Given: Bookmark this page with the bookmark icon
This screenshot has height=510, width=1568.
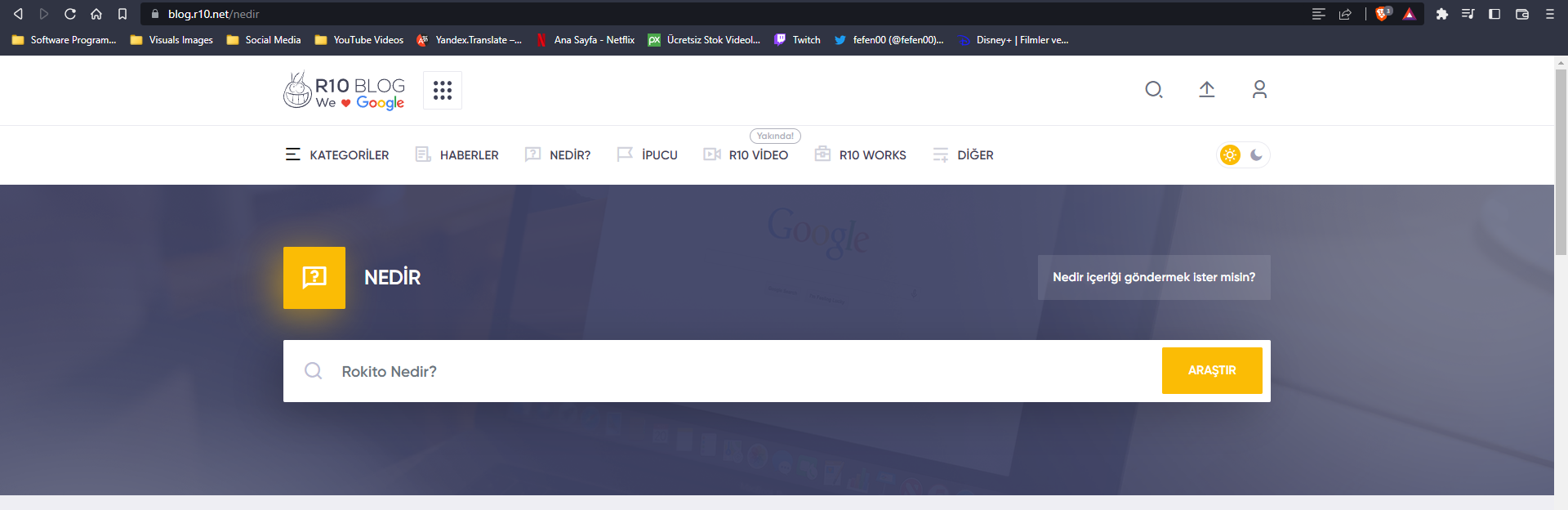Looking at the screenshot, I should coord(122,14).
